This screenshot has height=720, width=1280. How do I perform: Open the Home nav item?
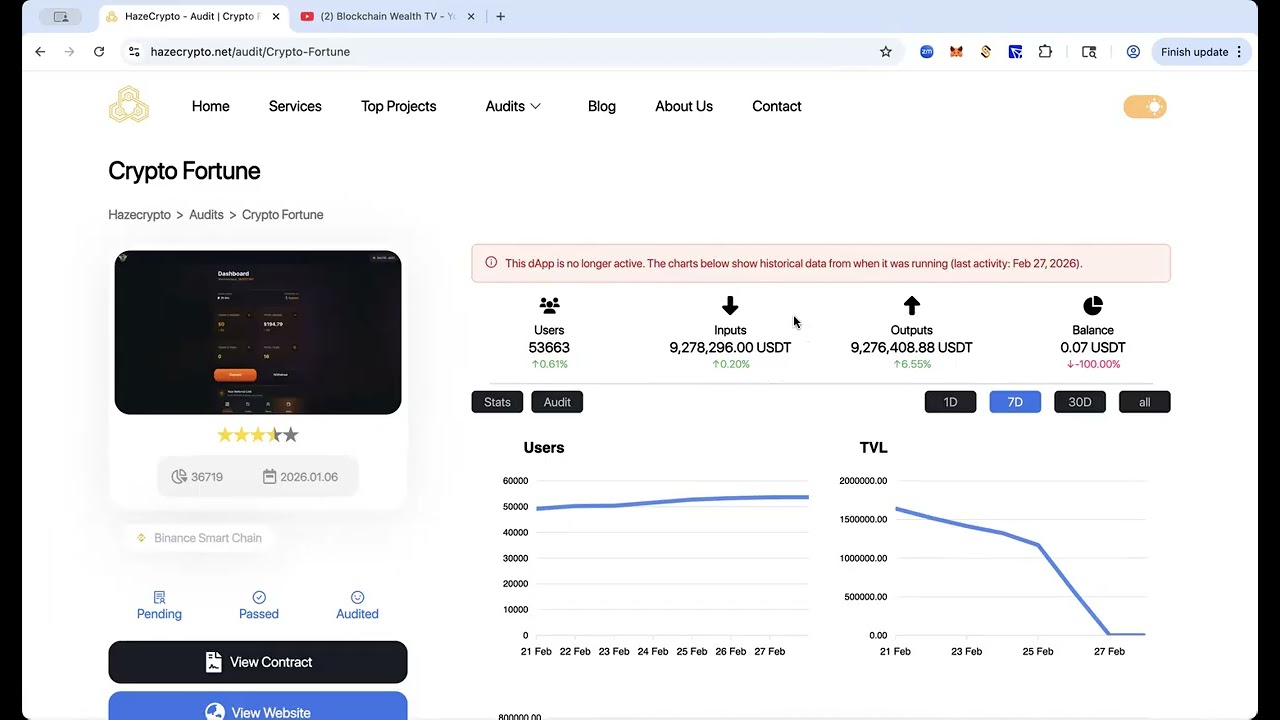pos(211,106)
